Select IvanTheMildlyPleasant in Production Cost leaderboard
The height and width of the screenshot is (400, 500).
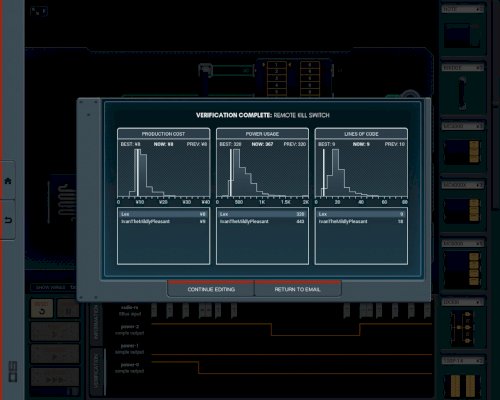click(x=164, y=221)
